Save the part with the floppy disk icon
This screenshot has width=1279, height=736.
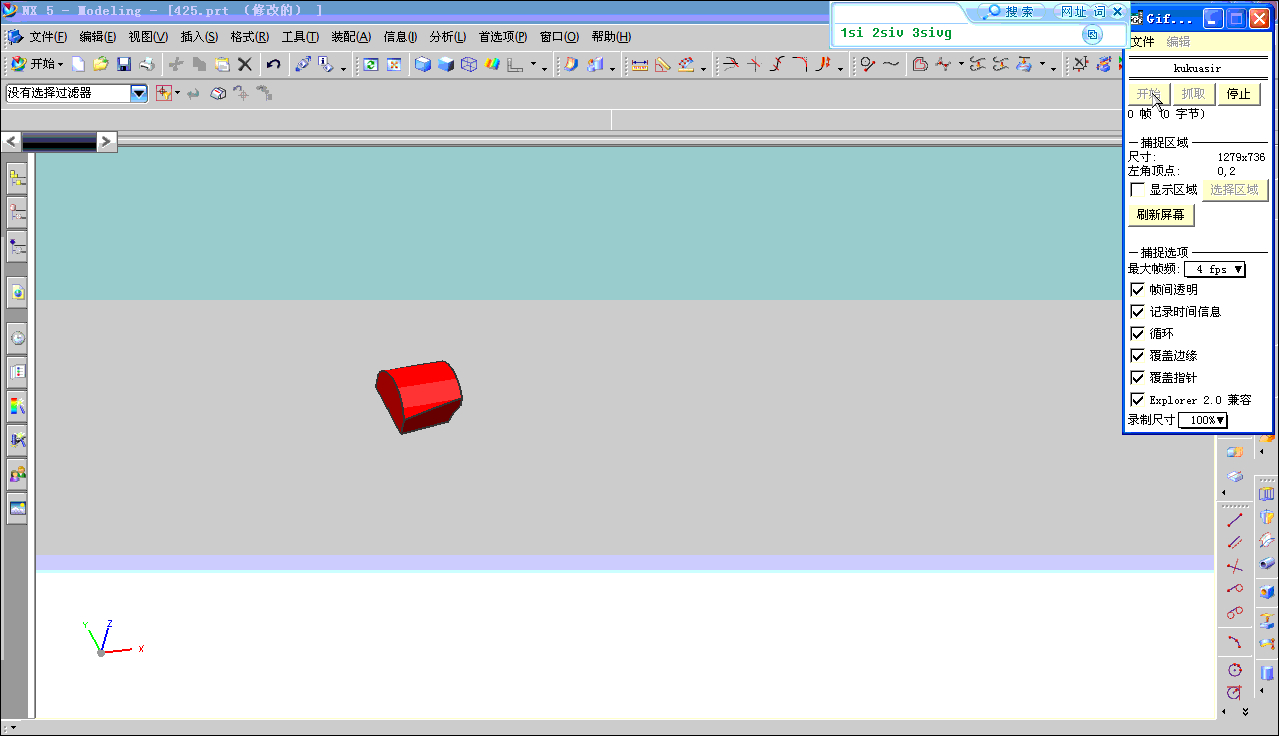[x=124, y=64]
